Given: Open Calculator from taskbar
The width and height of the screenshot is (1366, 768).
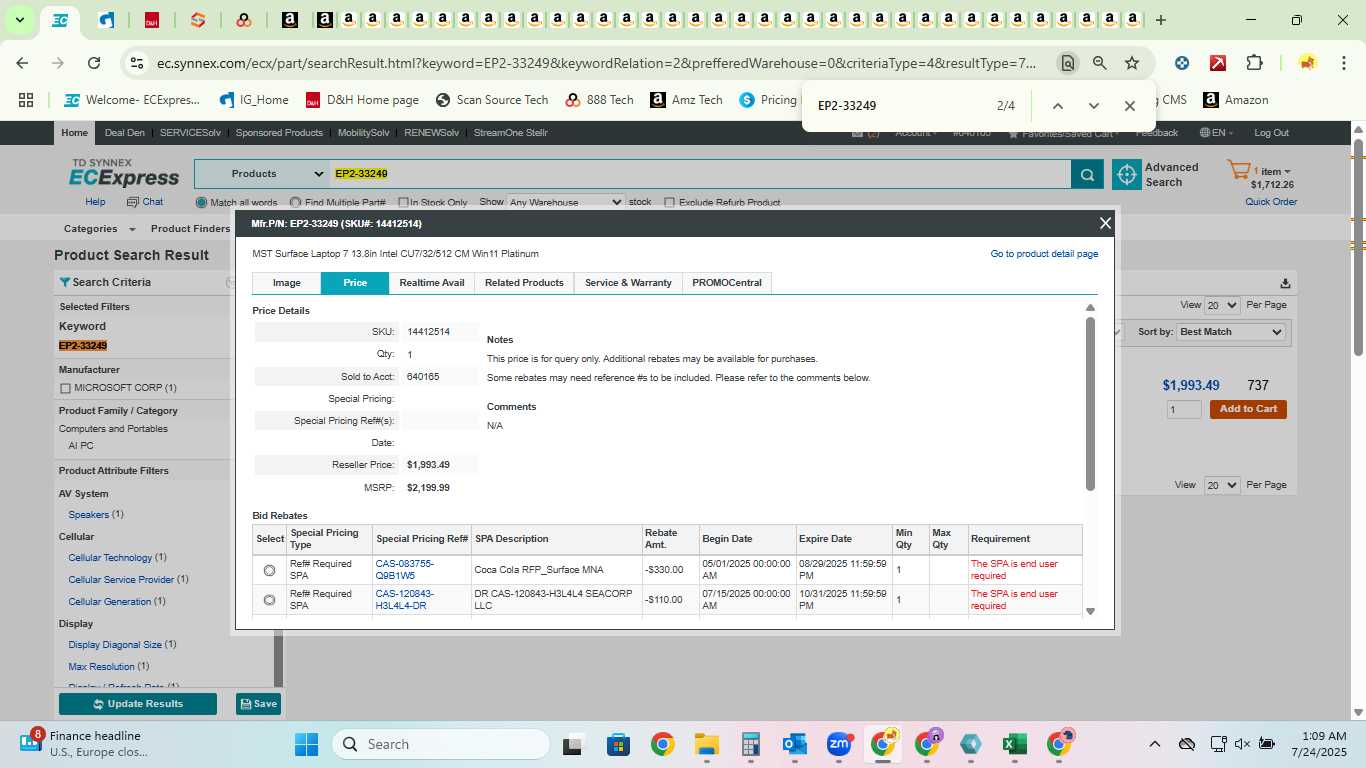Looking at the screenshot, I should tap(751, 744).
